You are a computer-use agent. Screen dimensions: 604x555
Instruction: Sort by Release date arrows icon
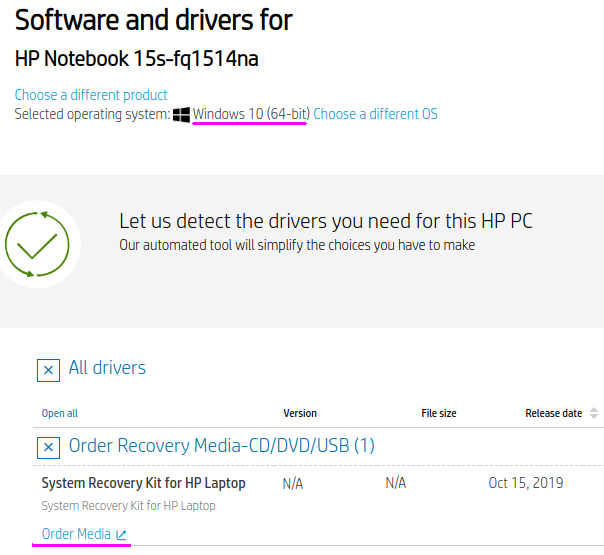tap(594, 413)
